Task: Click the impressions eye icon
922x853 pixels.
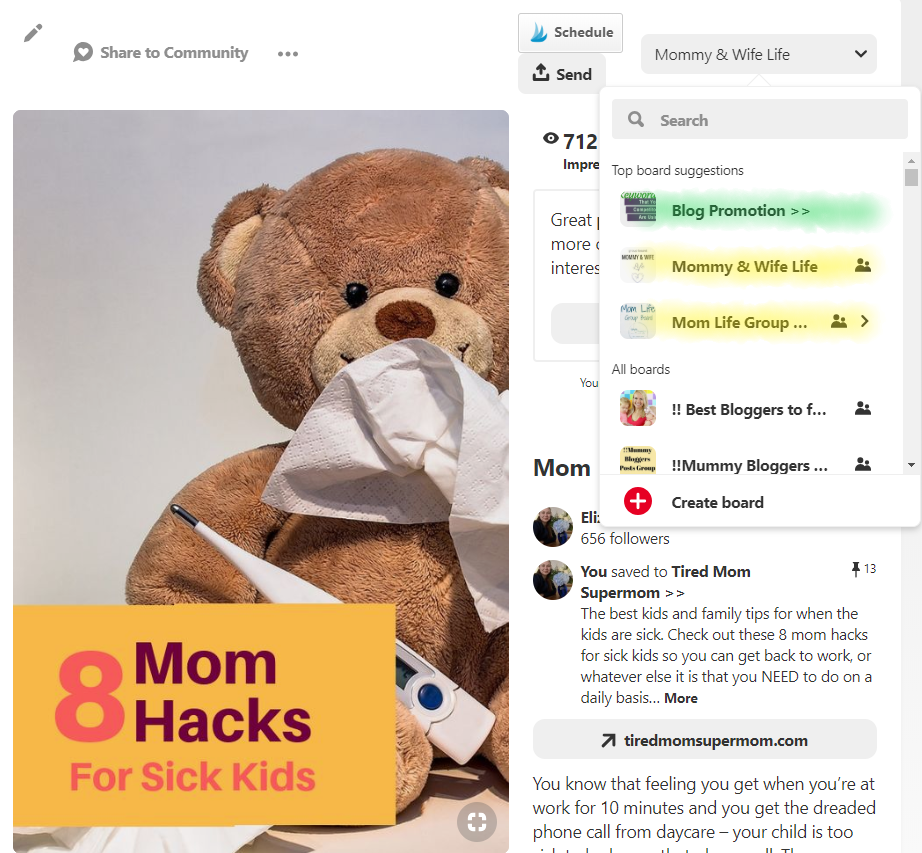Action: pyautogui.click(x=550, y=138)
